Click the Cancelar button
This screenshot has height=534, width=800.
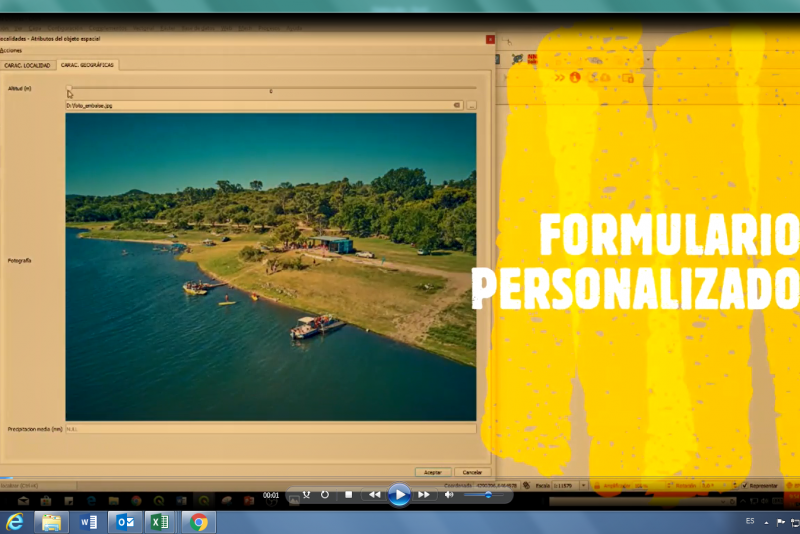point(472,472)
